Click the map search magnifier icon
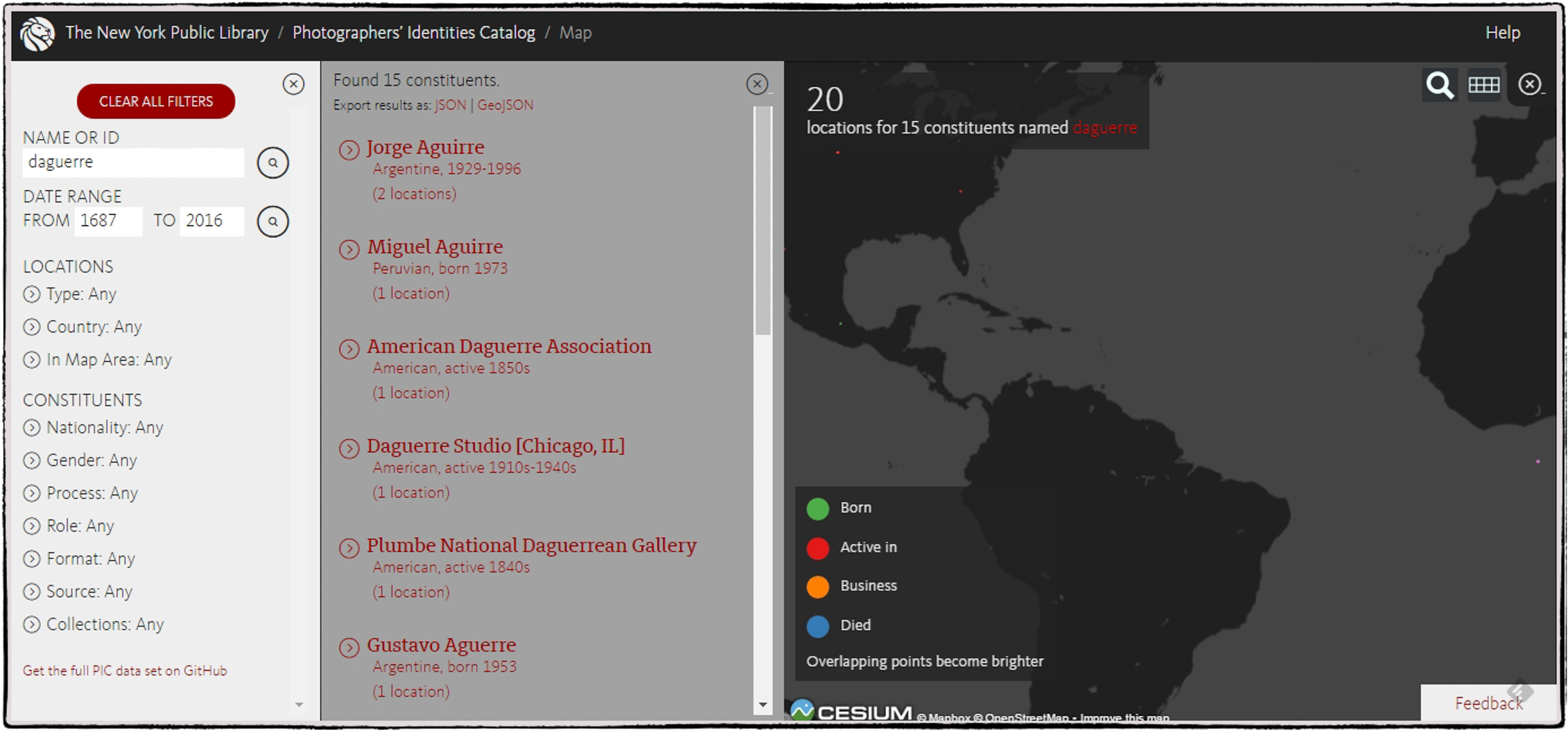This screenshot has width=1568, height=732. [1440, 85]
